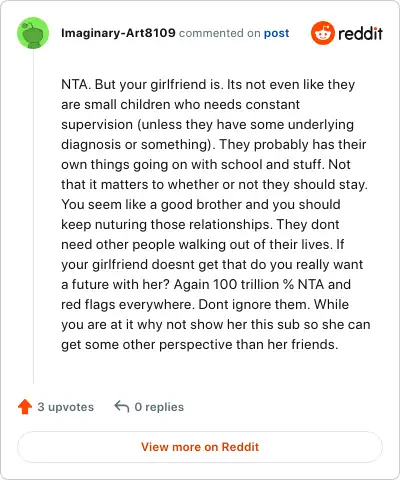Follow the blue "post" link
This screenshot has width=400, height=480.
coord(276,33)
